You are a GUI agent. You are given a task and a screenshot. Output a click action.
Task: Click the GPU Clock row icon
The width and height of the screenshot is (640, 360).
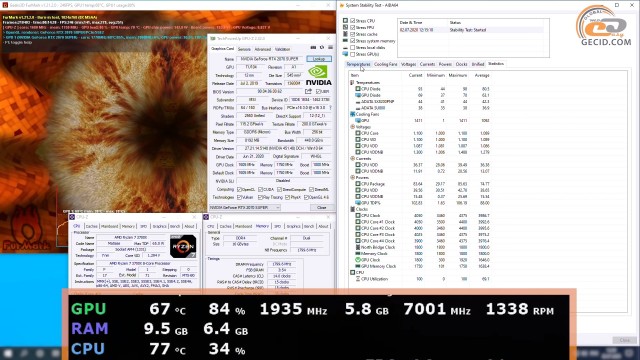point(358,260)
